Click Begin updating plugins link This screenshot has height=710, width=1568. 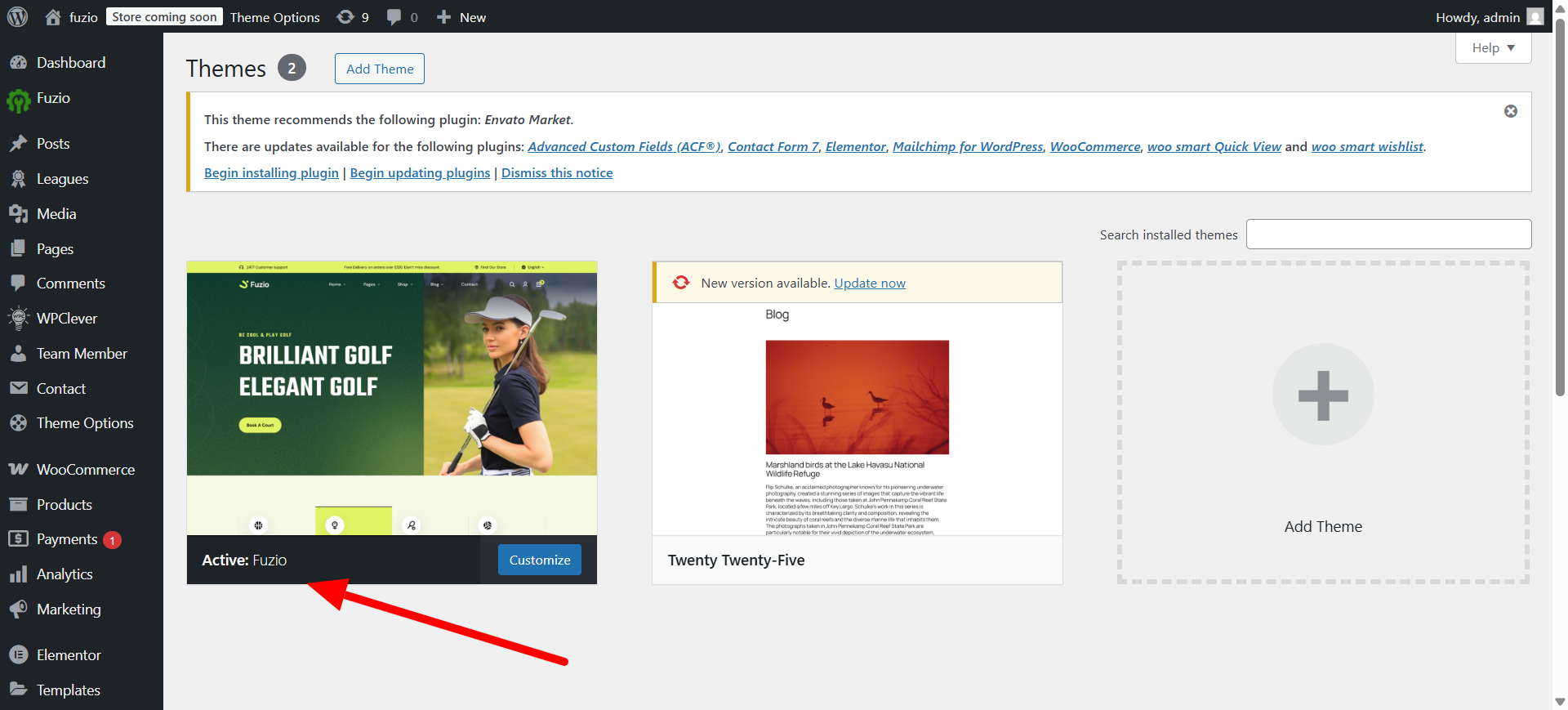click(x=420, y=173)
